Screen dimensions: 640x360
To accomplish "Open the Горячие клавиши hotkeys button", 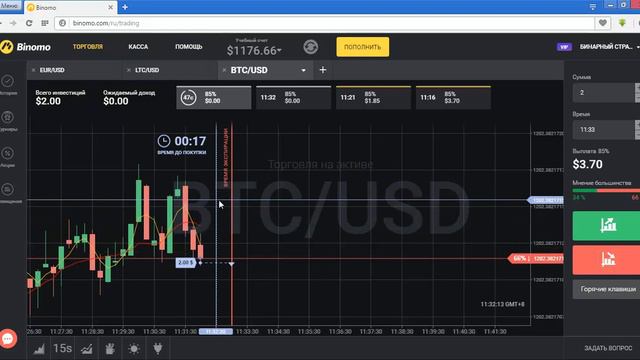I will [607, 289].
